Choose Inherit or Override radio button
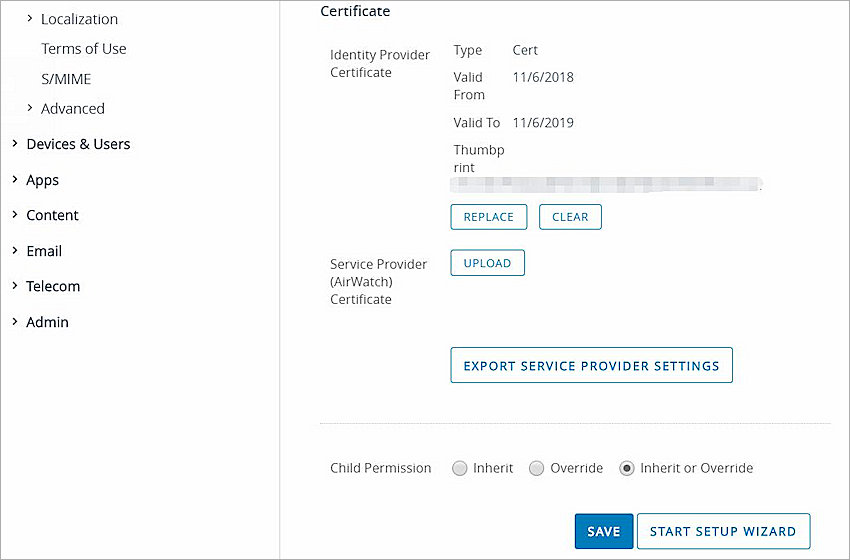This screenshot has width=850, height=560. coord(627,468)
